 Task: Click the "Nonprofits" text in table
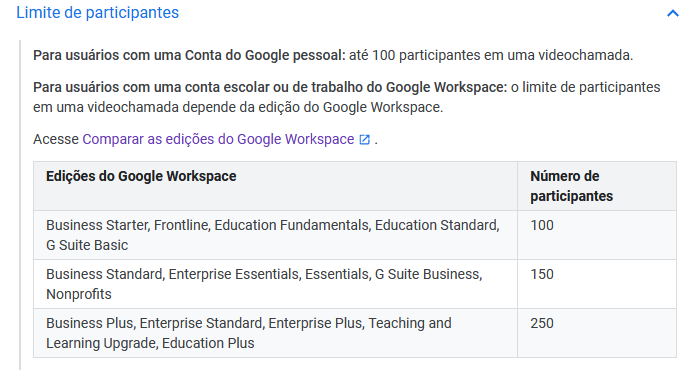click(79, 294)
